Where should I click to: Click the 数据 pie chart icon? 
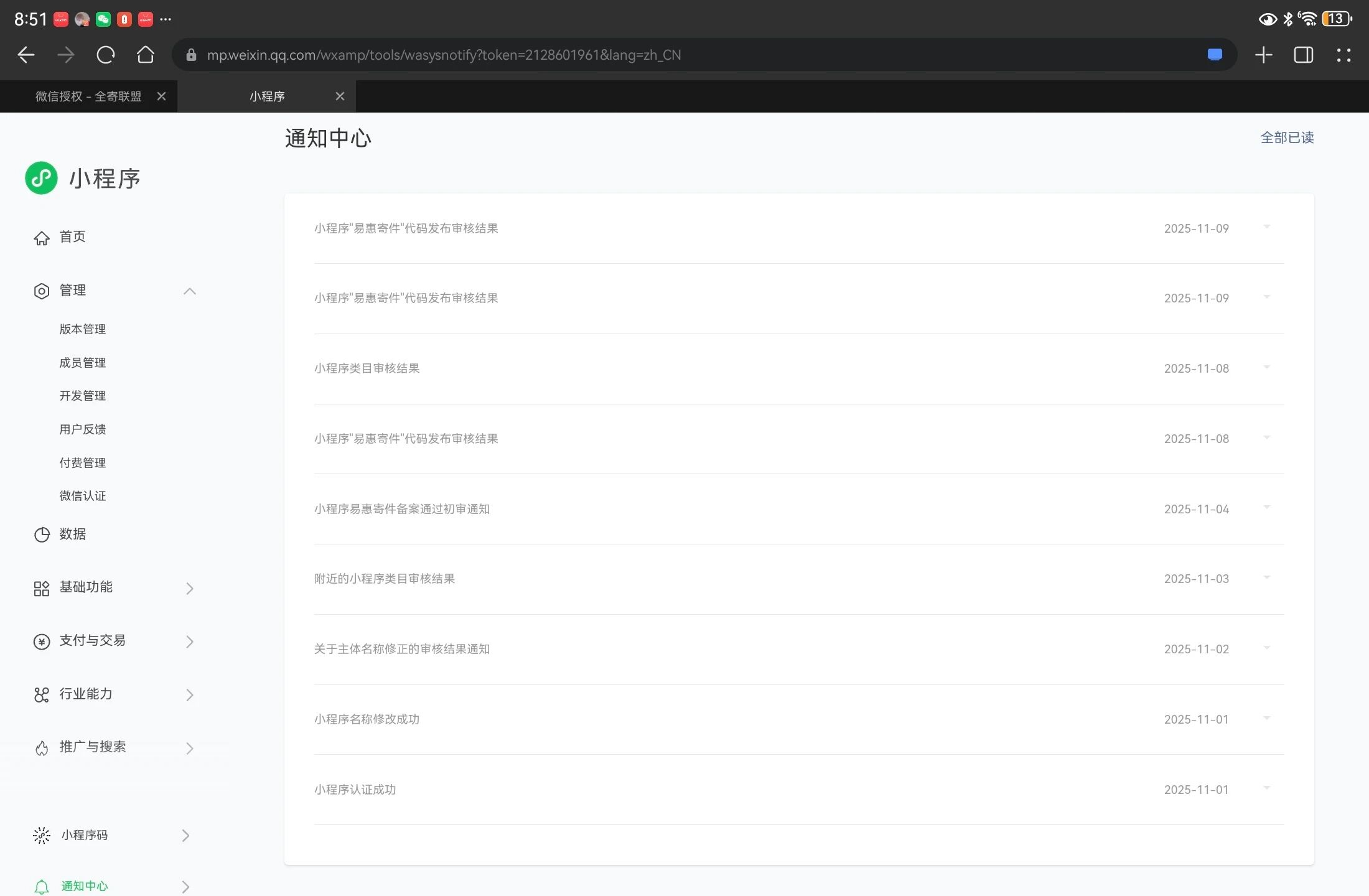coord(42,535)
